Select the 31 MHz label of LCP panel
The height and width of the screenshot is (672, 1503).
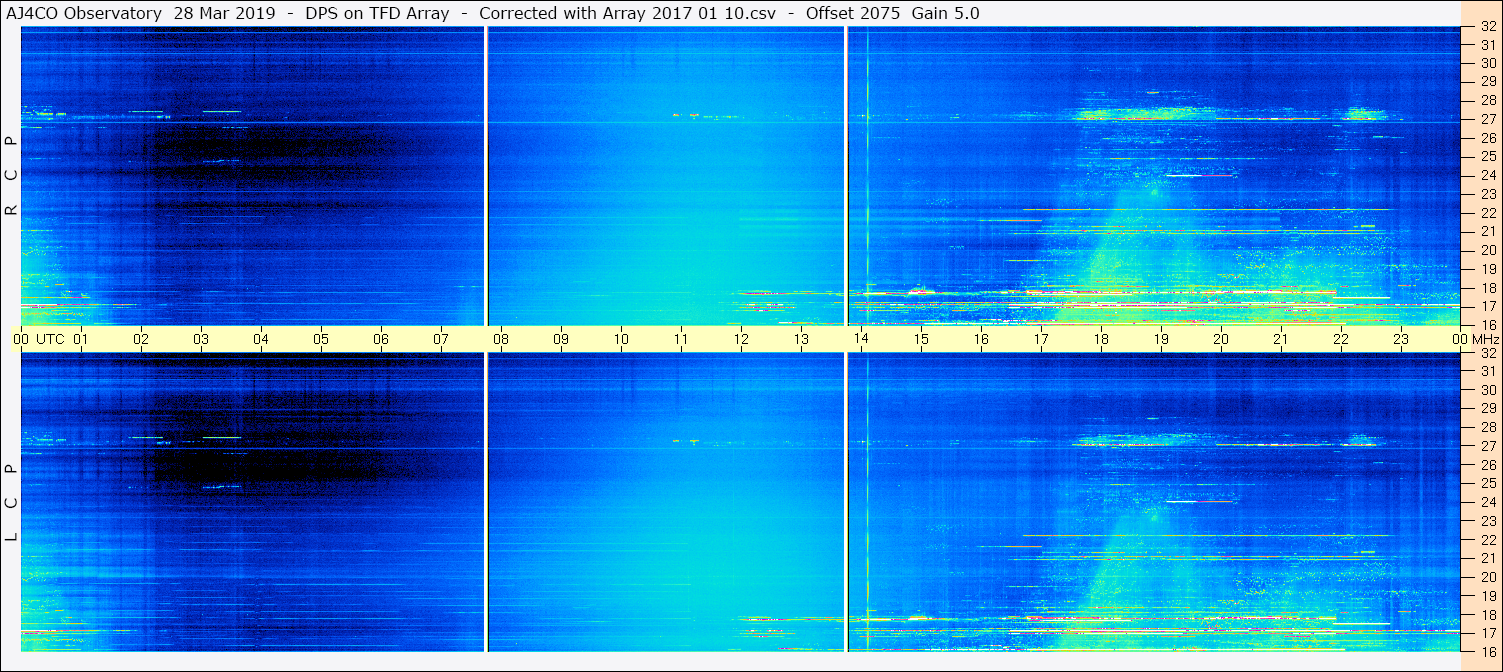click(x=1488, y=371)
